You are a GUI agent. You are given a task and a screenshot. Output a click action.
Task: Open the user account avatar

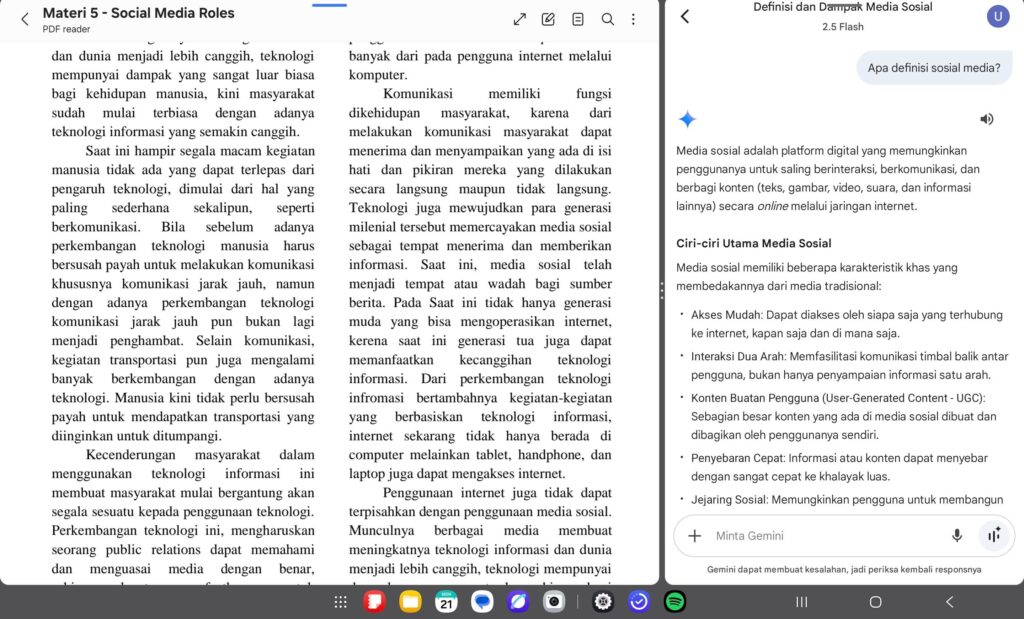pyautogui.click(x=997, y=16)
